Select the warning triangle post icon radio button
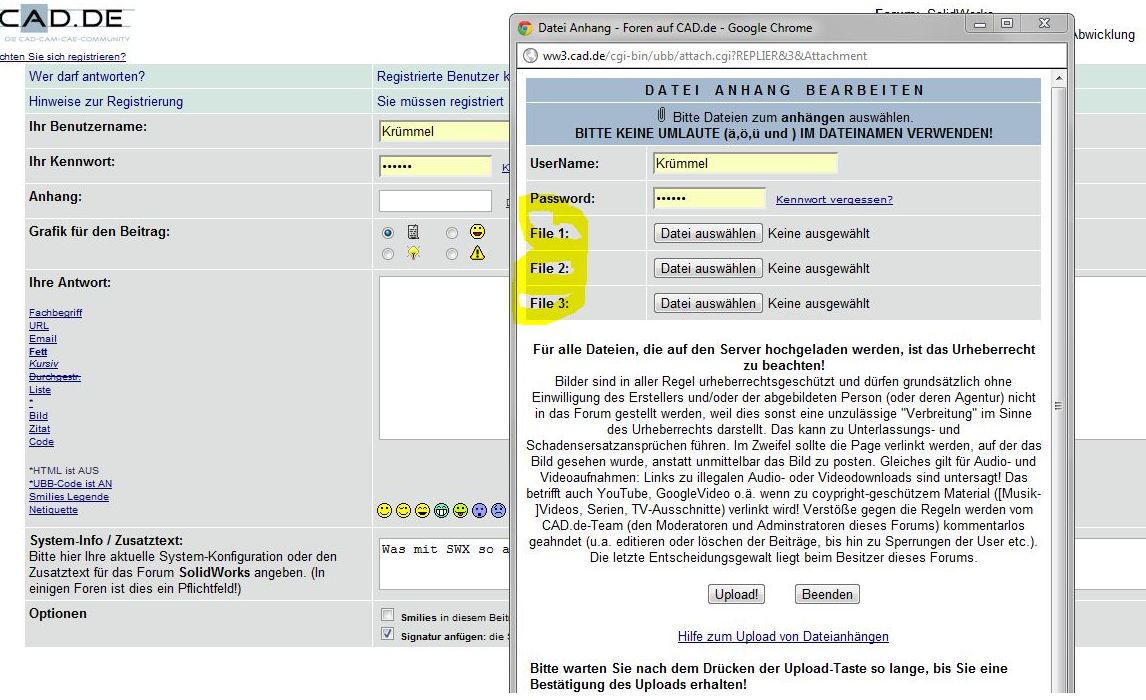This screenshot has width=1146, height=700. tap(452, 254)
